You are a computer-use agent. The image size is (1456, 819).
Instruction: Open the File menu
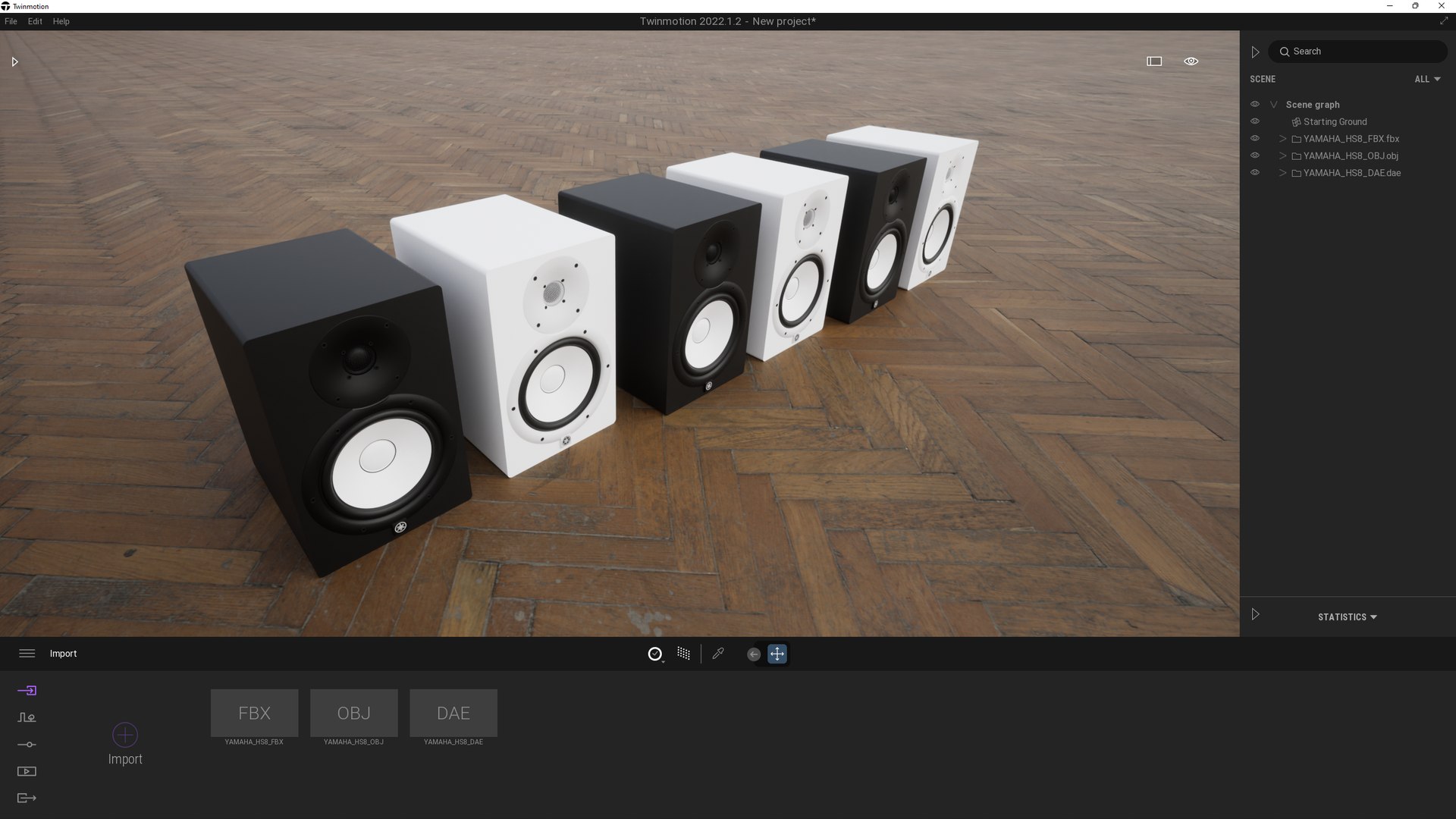[x=11, y=21]
